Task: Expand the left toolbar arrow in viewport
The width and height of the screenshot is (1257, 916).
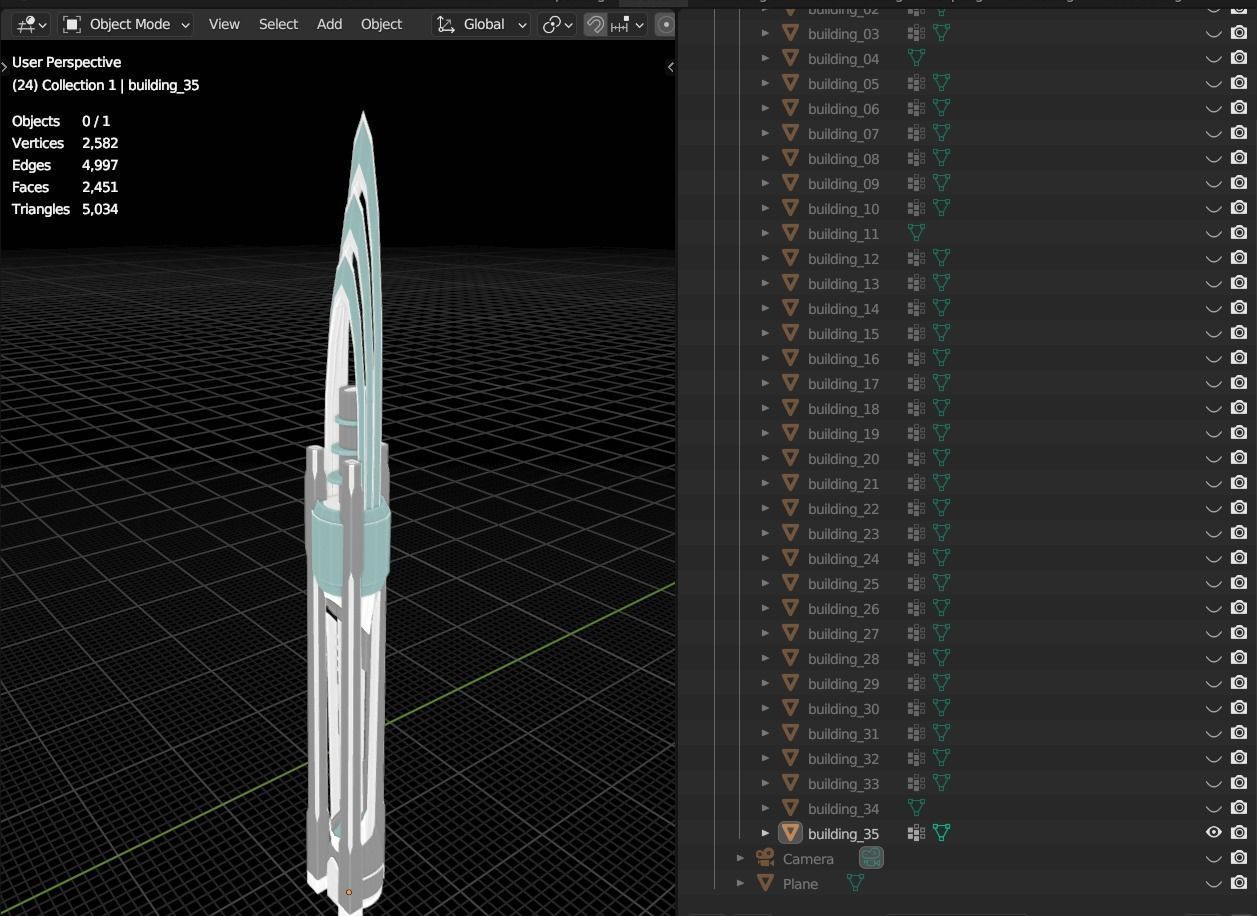Action: click(4, 67)
